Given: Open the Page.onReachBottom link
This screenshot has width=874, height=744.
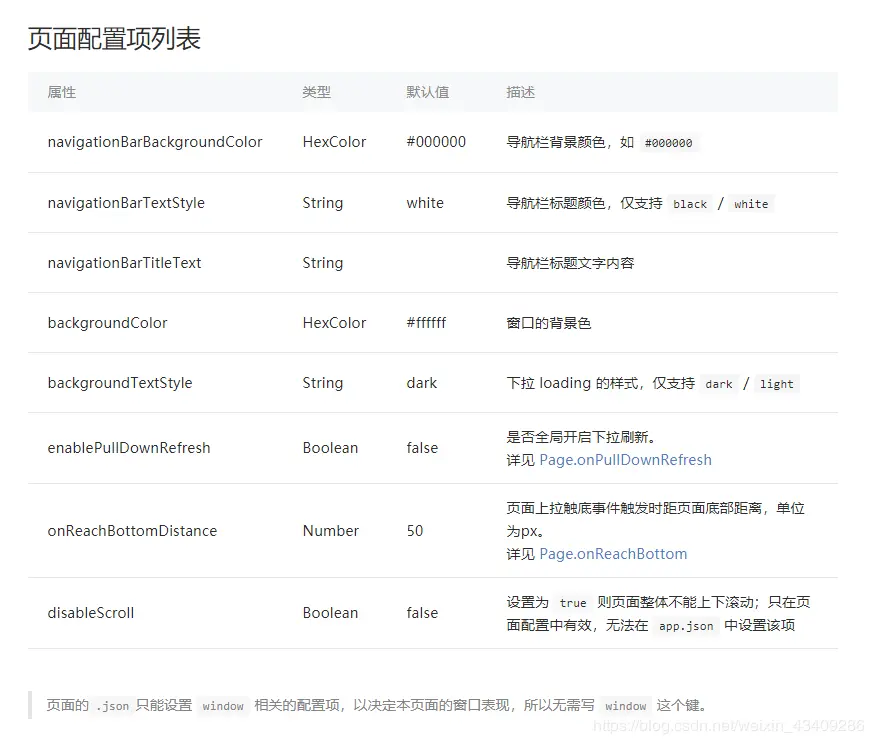Looking at the screenshot, I should pyautogui.click(x=614, y=553).
